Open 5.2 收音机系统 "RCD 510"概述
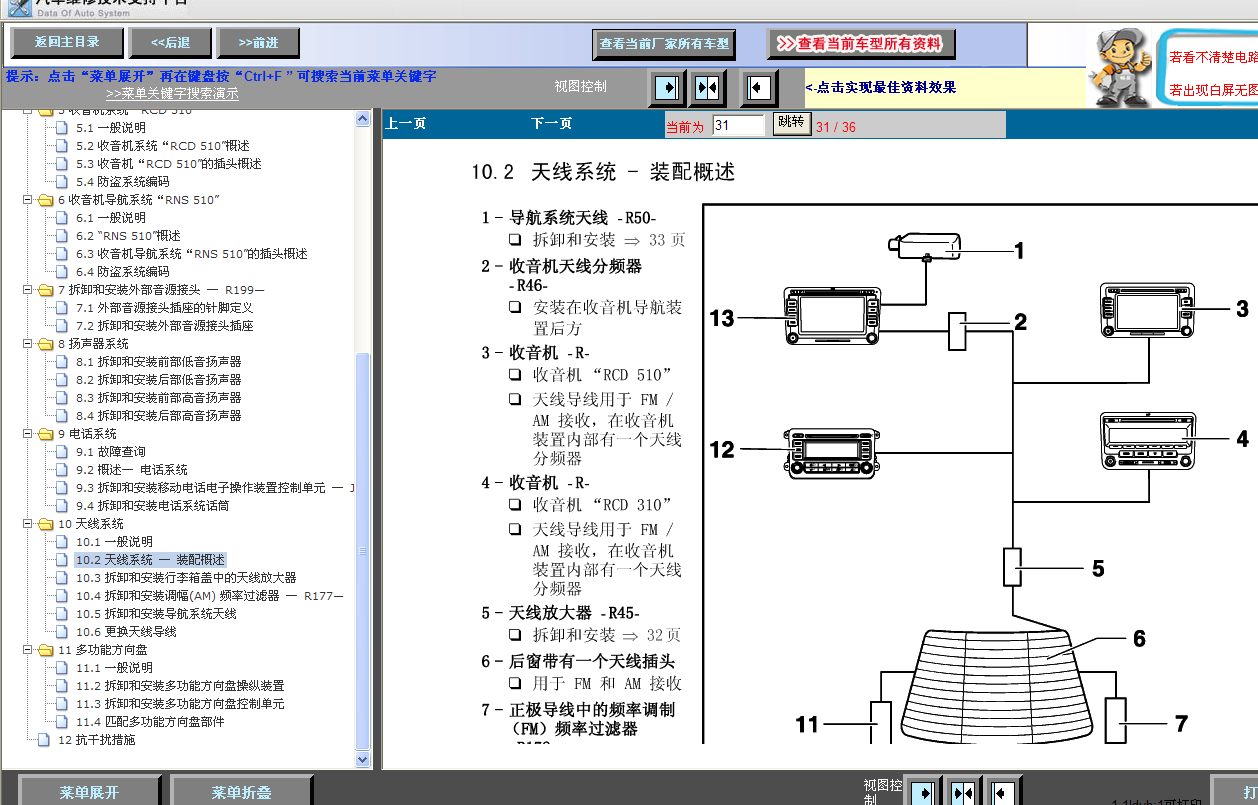Screen dimensions: 1258x805 (162, 146)
